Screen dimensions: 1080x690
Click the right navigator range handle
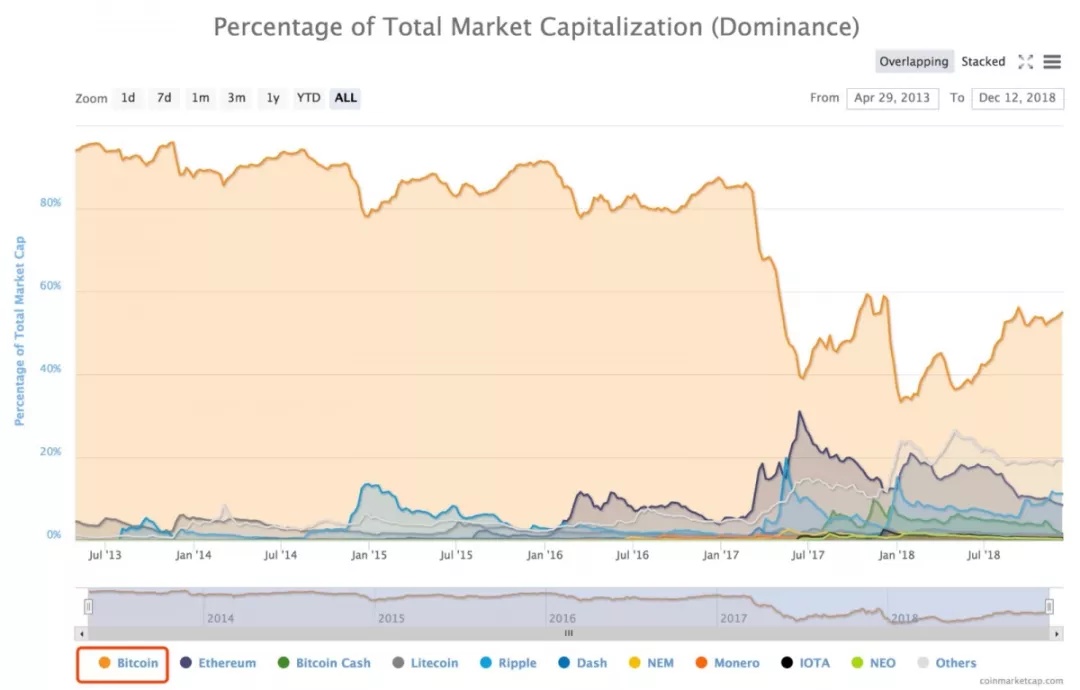(x=1049, y=606)
